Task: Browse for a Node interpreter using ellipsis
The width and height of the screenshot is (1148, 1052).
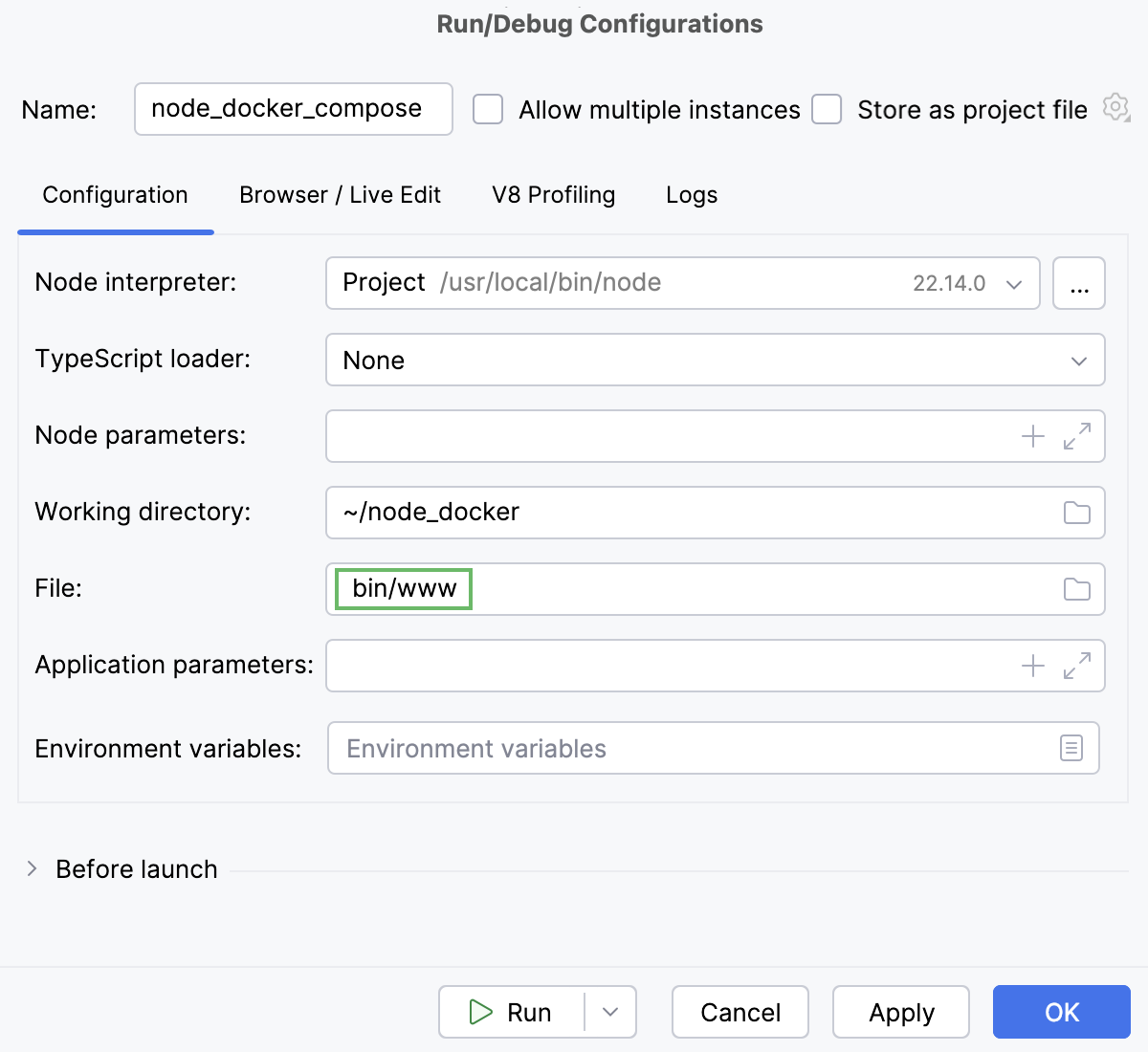Action: tap(1079, 283)
